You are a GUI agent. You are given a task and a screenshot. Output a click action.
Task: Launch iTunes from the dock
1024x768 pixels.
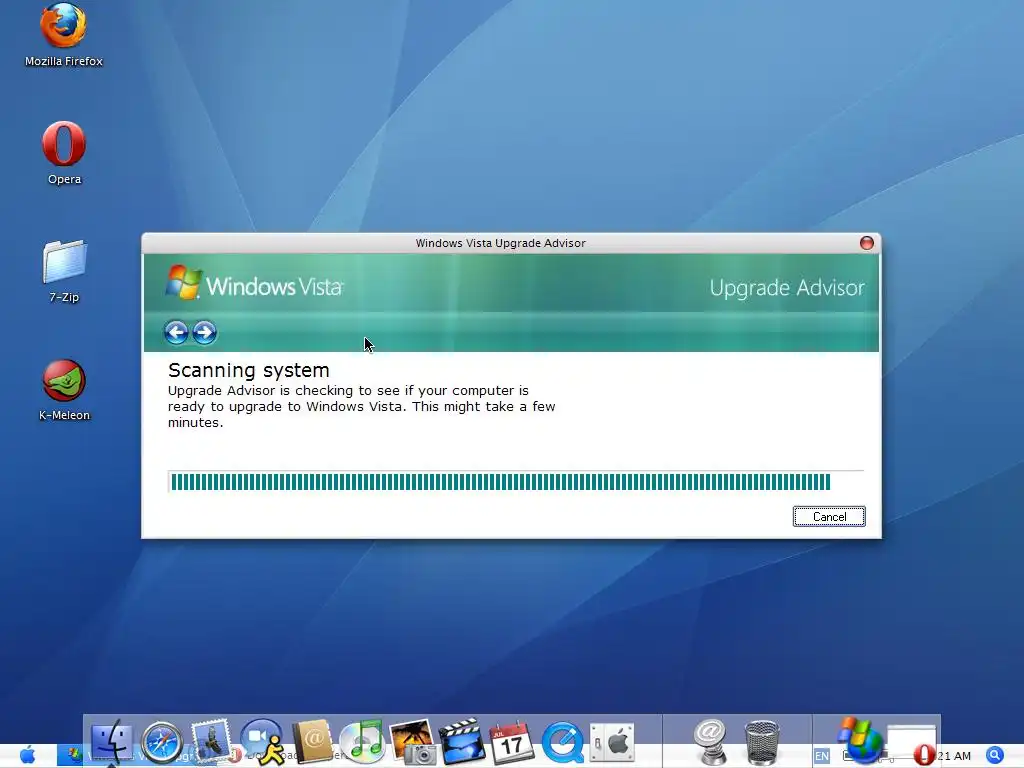click(x=362, y=741)
